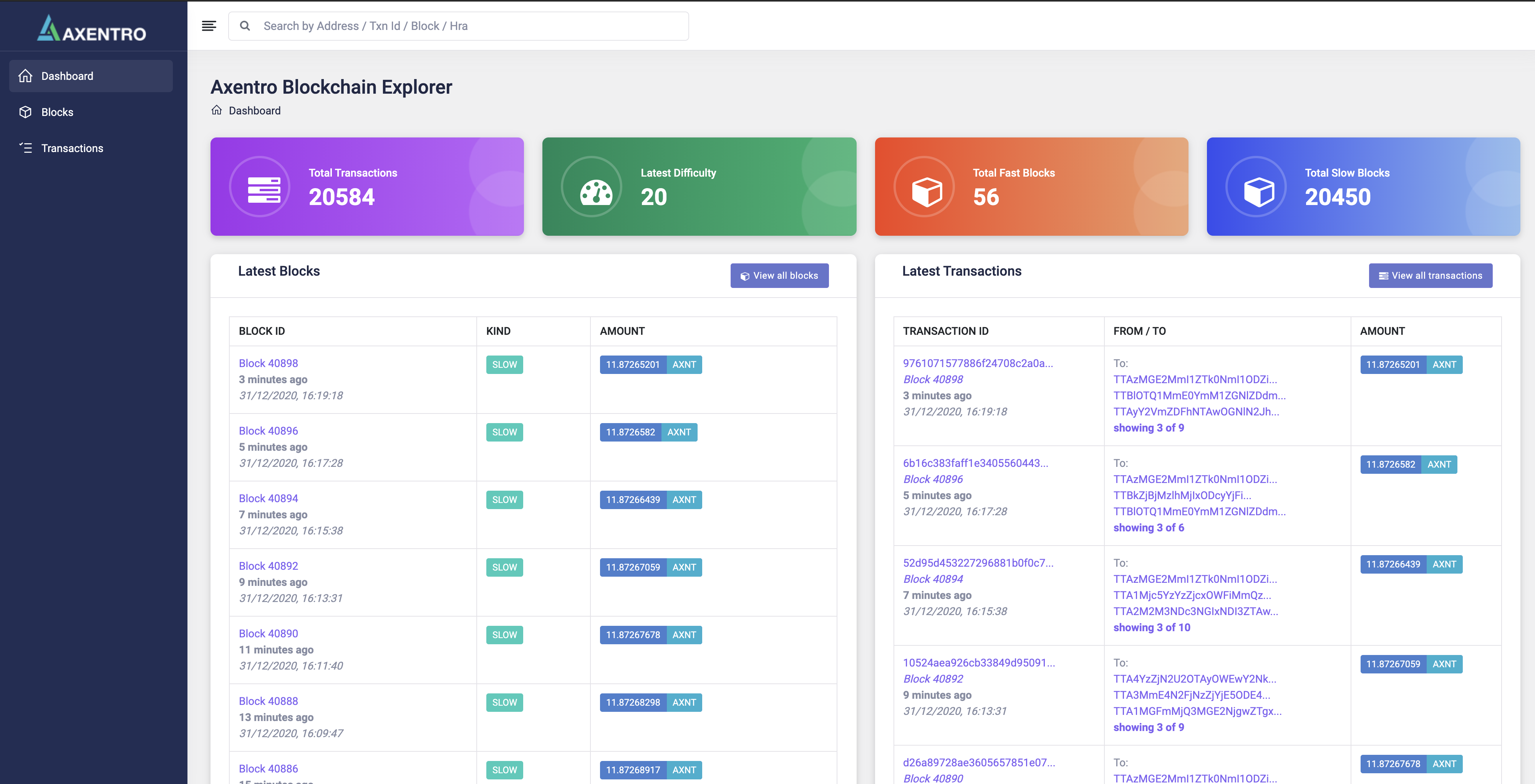Click the breadcrumb home icon
1535x784 pixels.
click(x=216, y=110)
